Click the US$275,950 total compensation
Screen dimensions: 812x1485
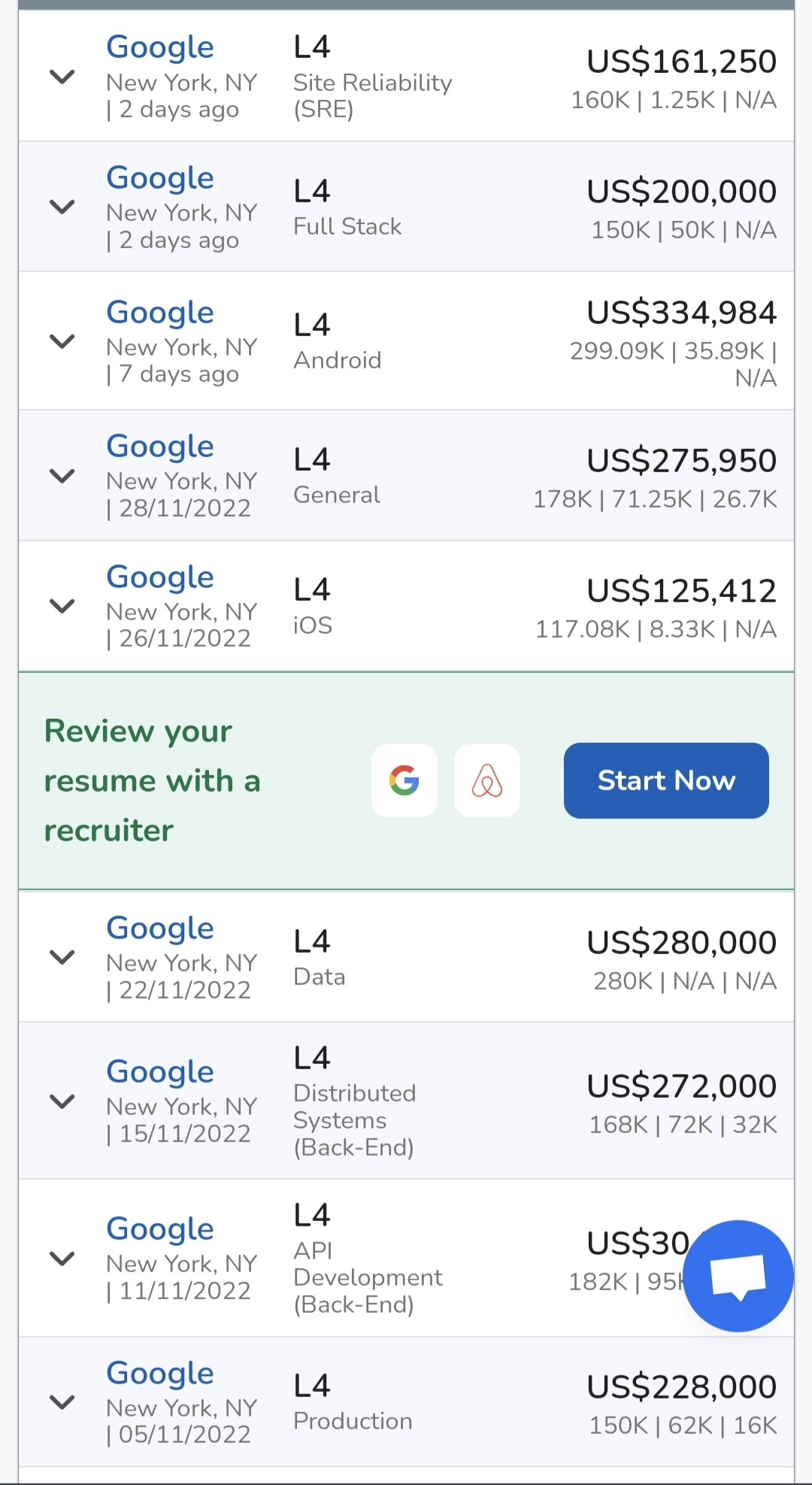682,461
